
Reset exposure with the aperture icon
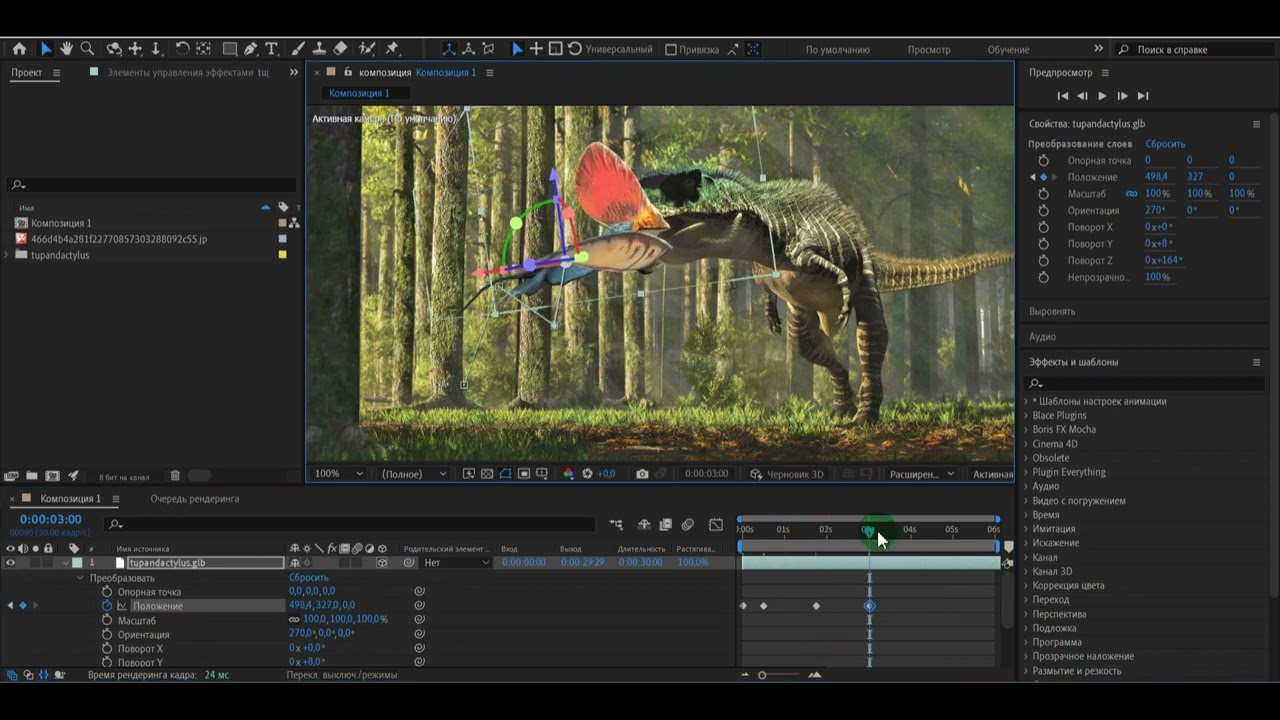click(588, 474)
